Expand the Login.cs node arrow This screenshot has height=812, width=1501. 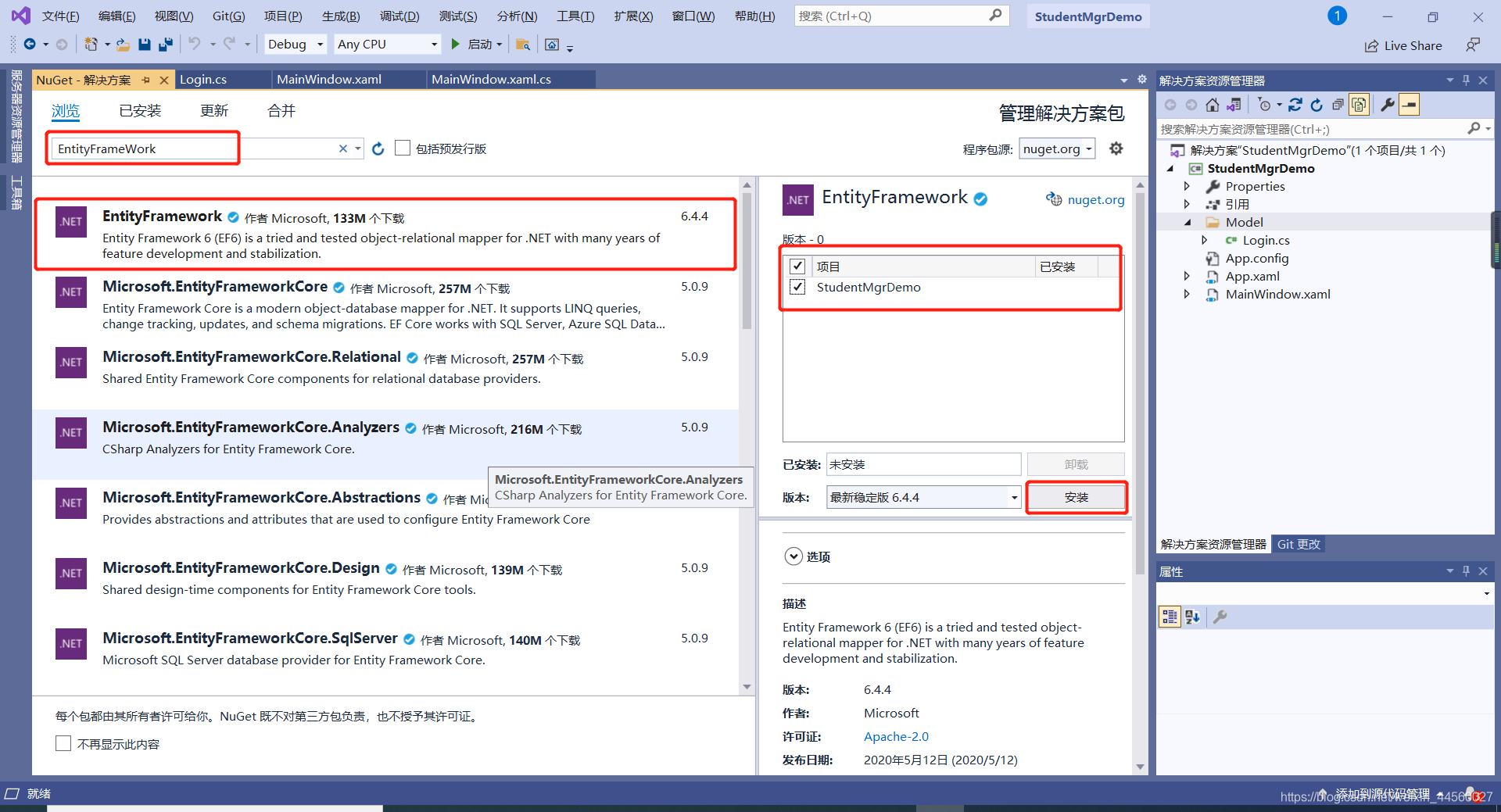coord(1204,240)
